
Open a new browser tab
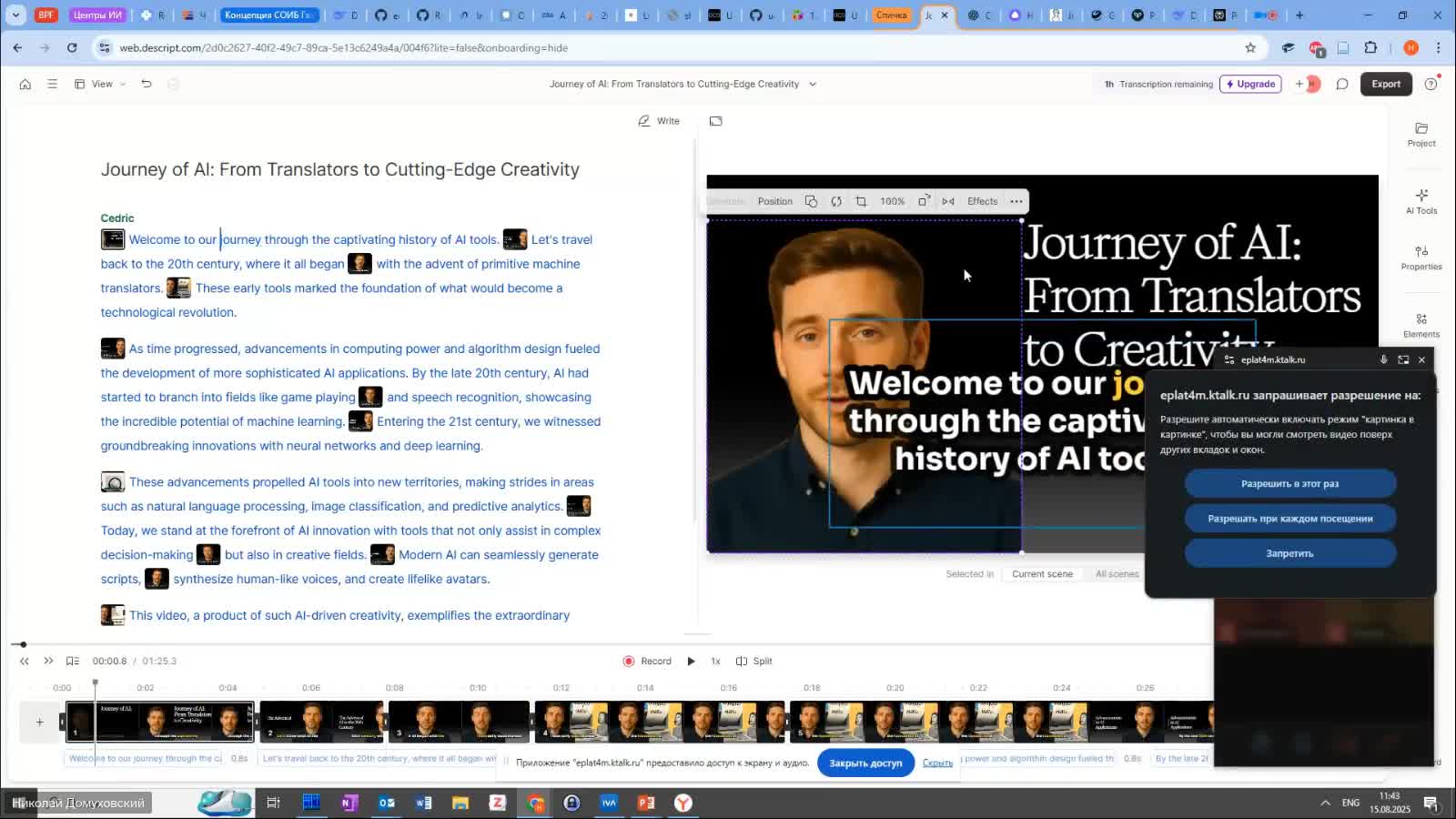click(1299, 15)
